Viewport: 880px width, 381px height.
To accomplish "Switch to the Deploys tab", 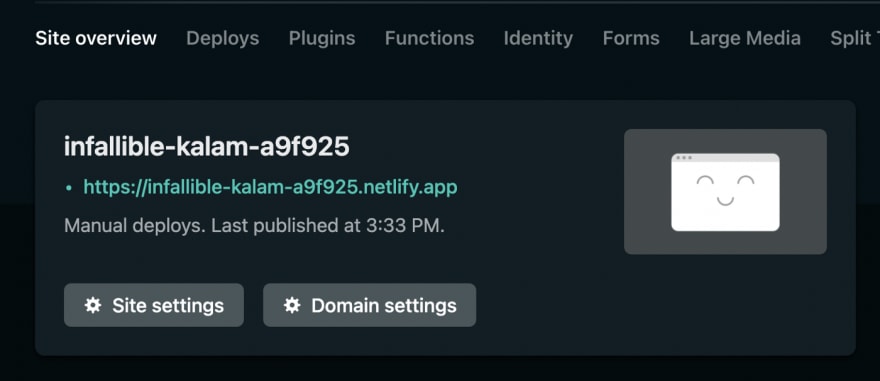I will [223, 38].
